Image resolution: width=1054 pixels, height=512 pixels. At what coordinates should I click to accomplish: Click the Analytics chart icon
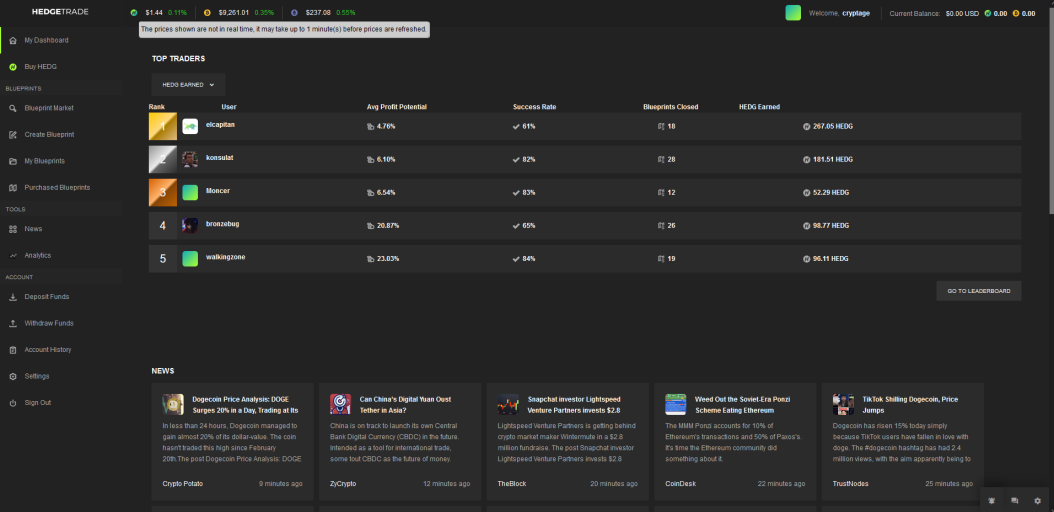[13, 256]
